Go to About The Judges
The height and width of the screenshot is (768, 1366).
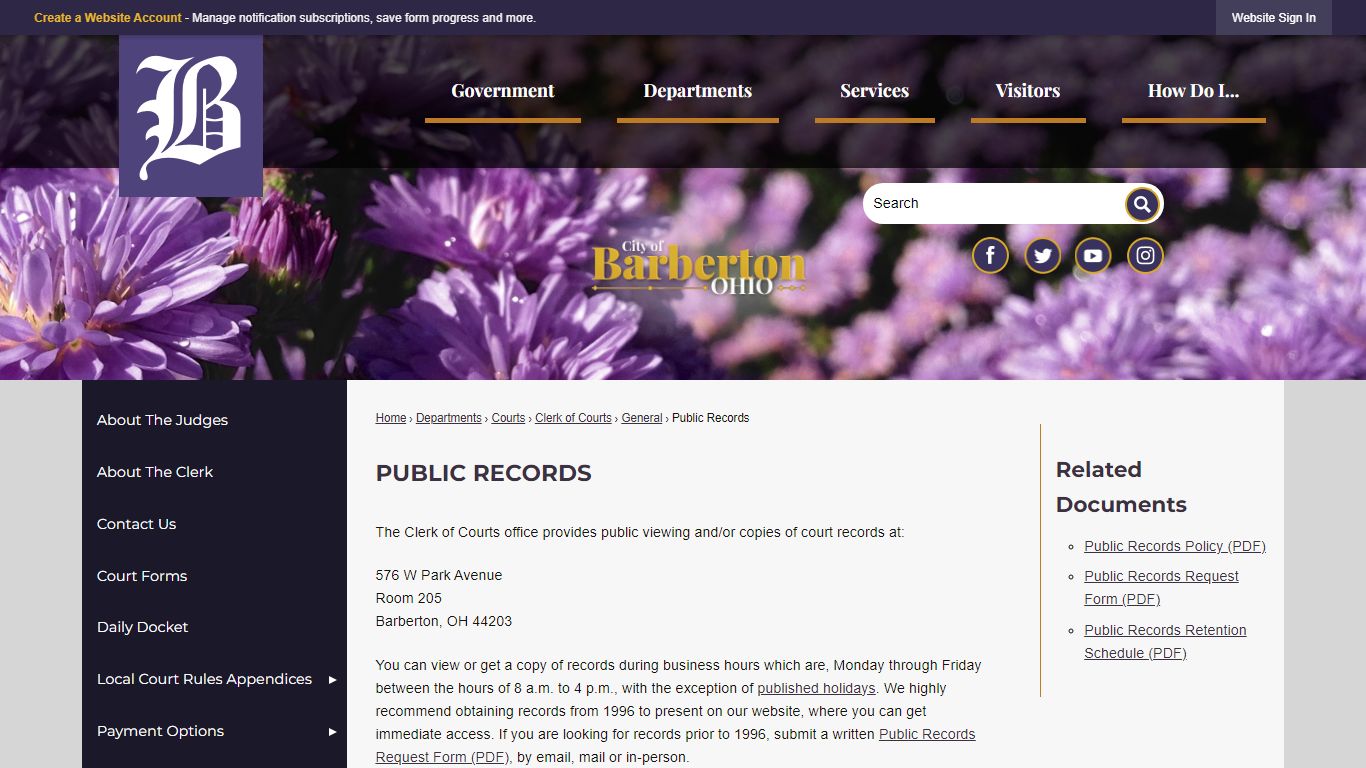click(x=162, y=420)
